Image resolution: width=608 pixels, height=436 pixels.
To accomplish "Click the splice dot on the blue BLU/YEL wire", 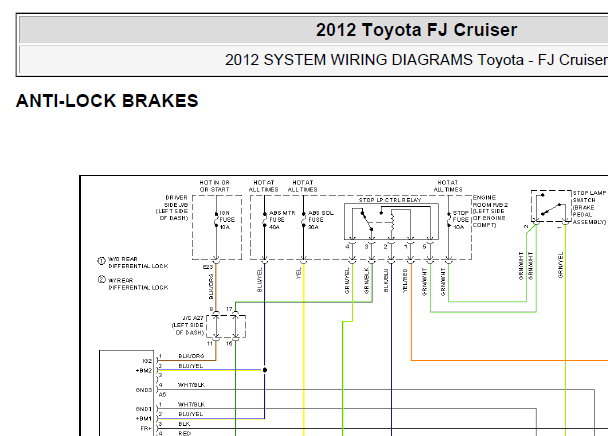I will pos(265,370).
